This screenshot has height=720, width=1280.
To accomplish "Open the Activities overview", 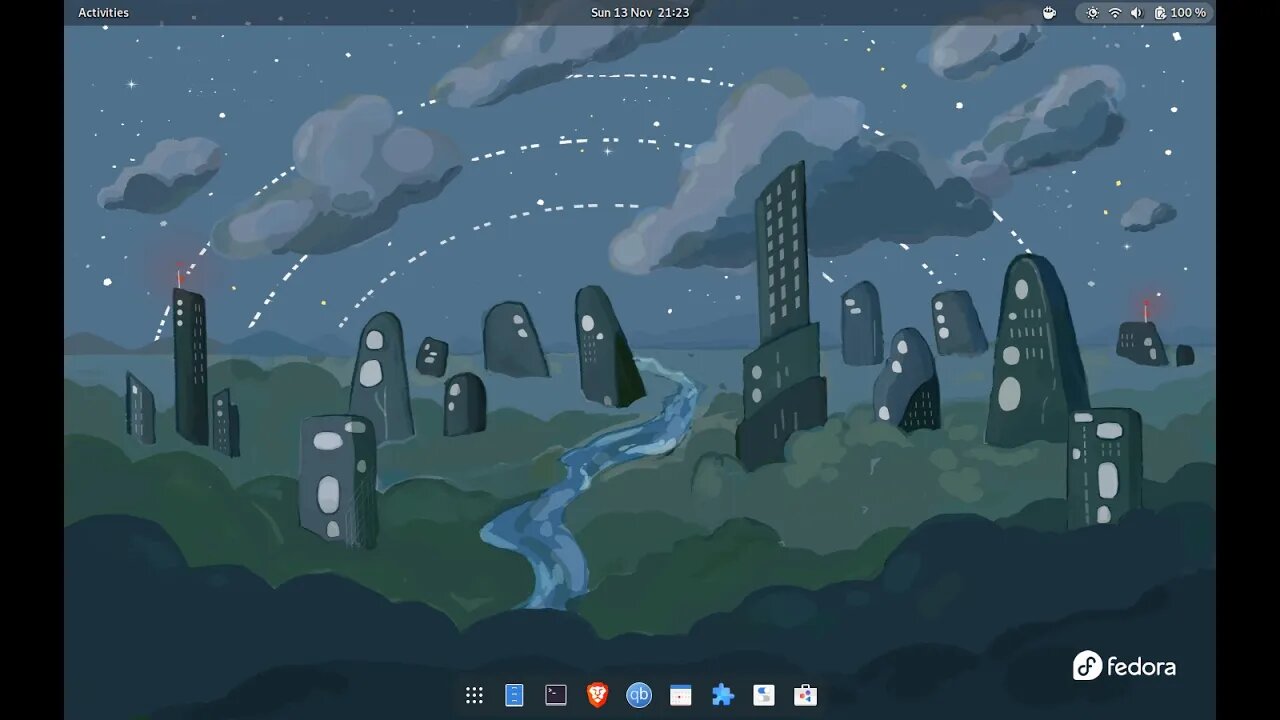I will (104, 13).
